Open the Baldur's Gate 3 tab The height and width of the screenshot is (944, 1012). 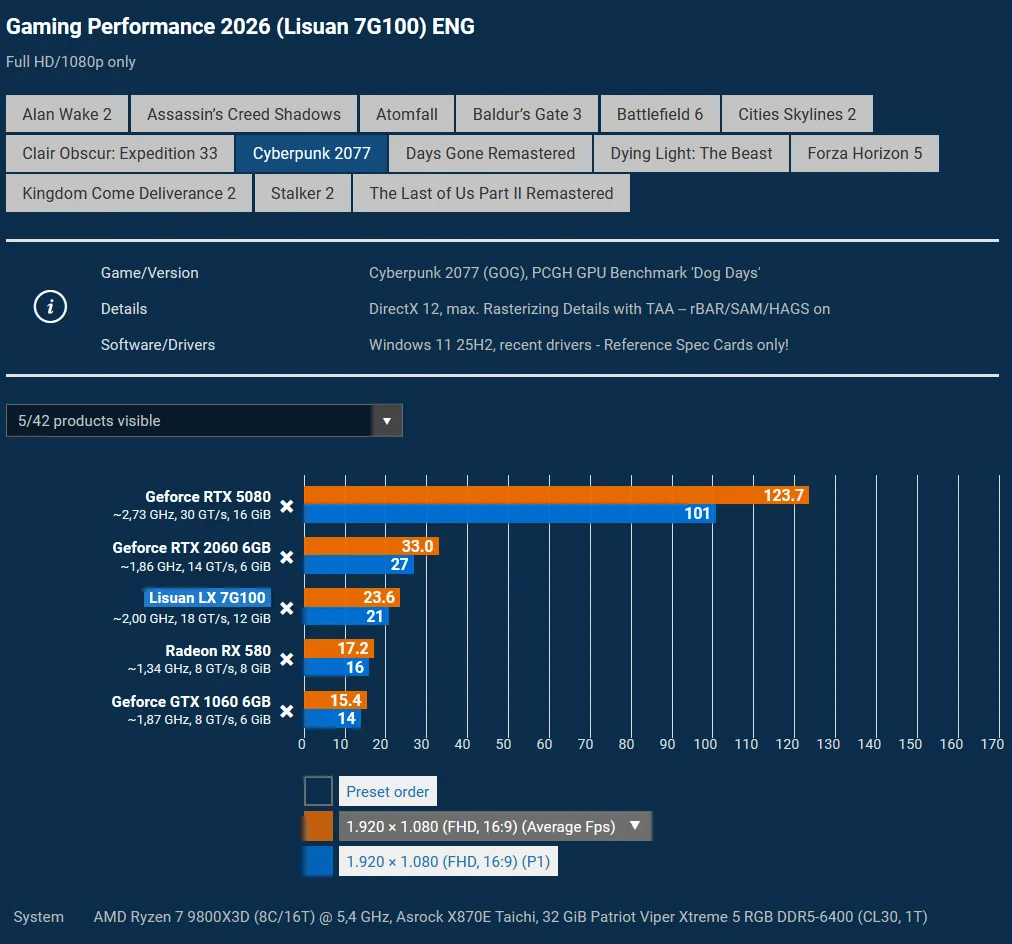click(x=527, y=114)
